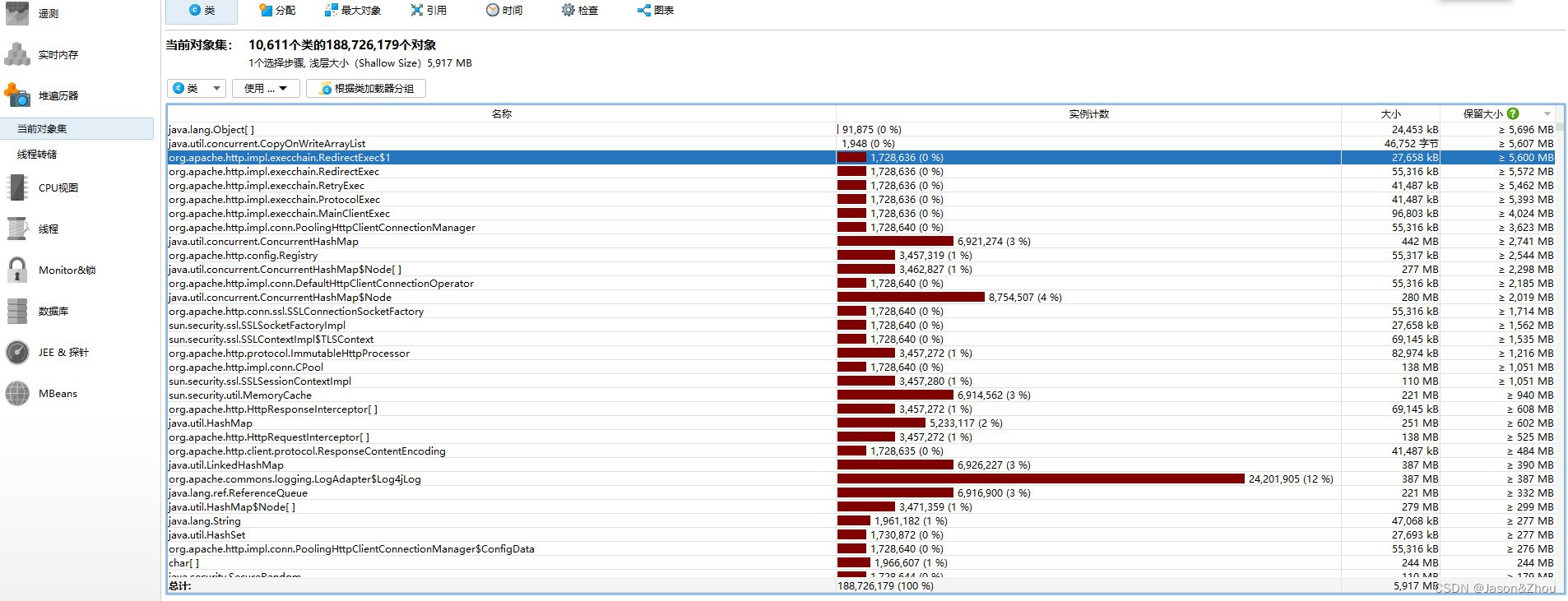Switch to the 引用 tab

coord(429,11)
